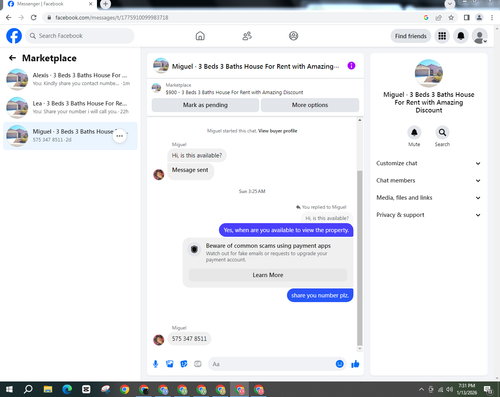The width and height of the screenshot is (500, 397).
Task: Open the Groups icon in top navigation
Action: [293, 36]
